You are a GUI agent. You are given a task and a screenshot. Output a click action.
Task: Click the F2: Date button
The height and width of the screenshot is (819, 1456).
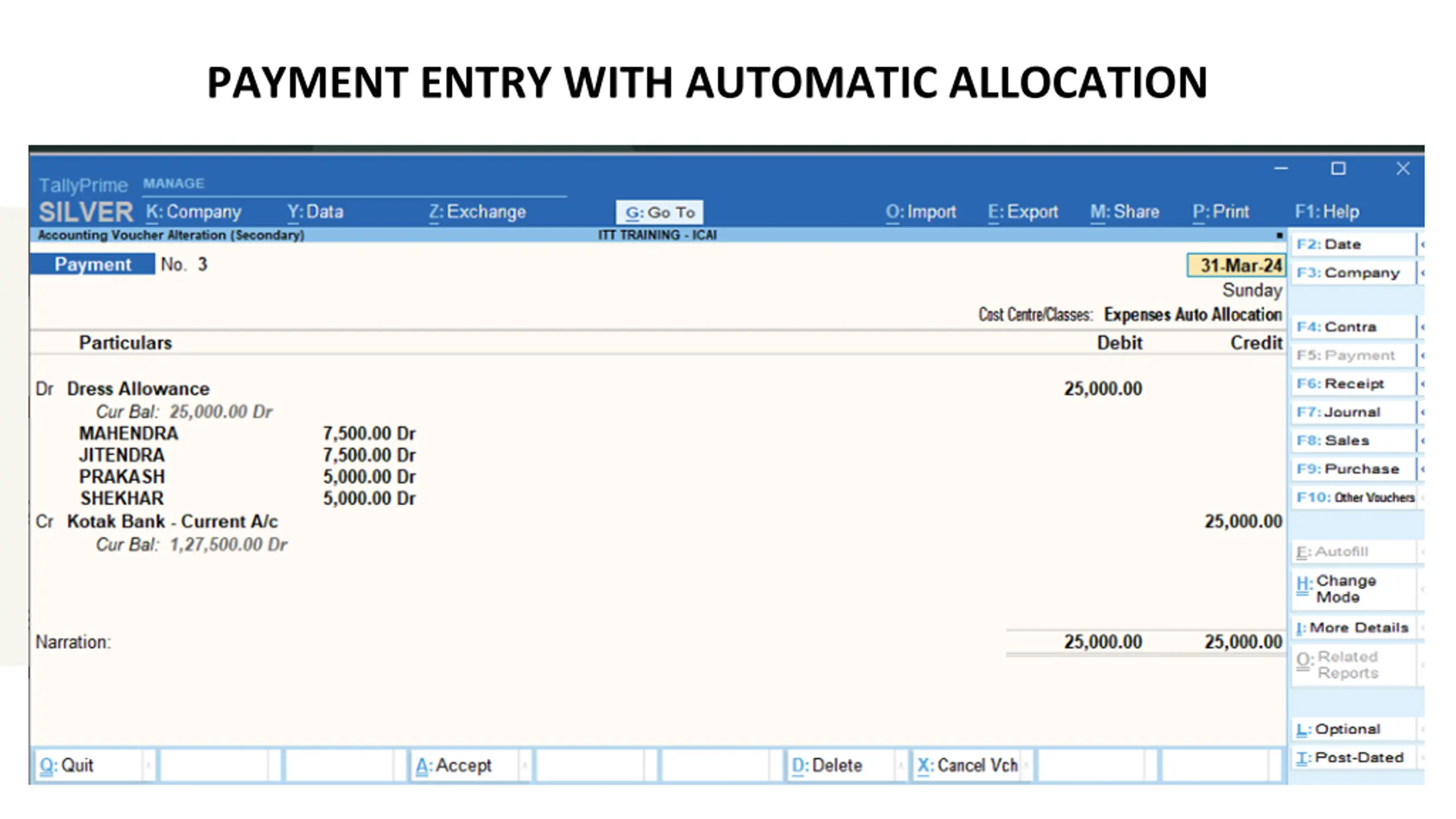click(1353, 245)
